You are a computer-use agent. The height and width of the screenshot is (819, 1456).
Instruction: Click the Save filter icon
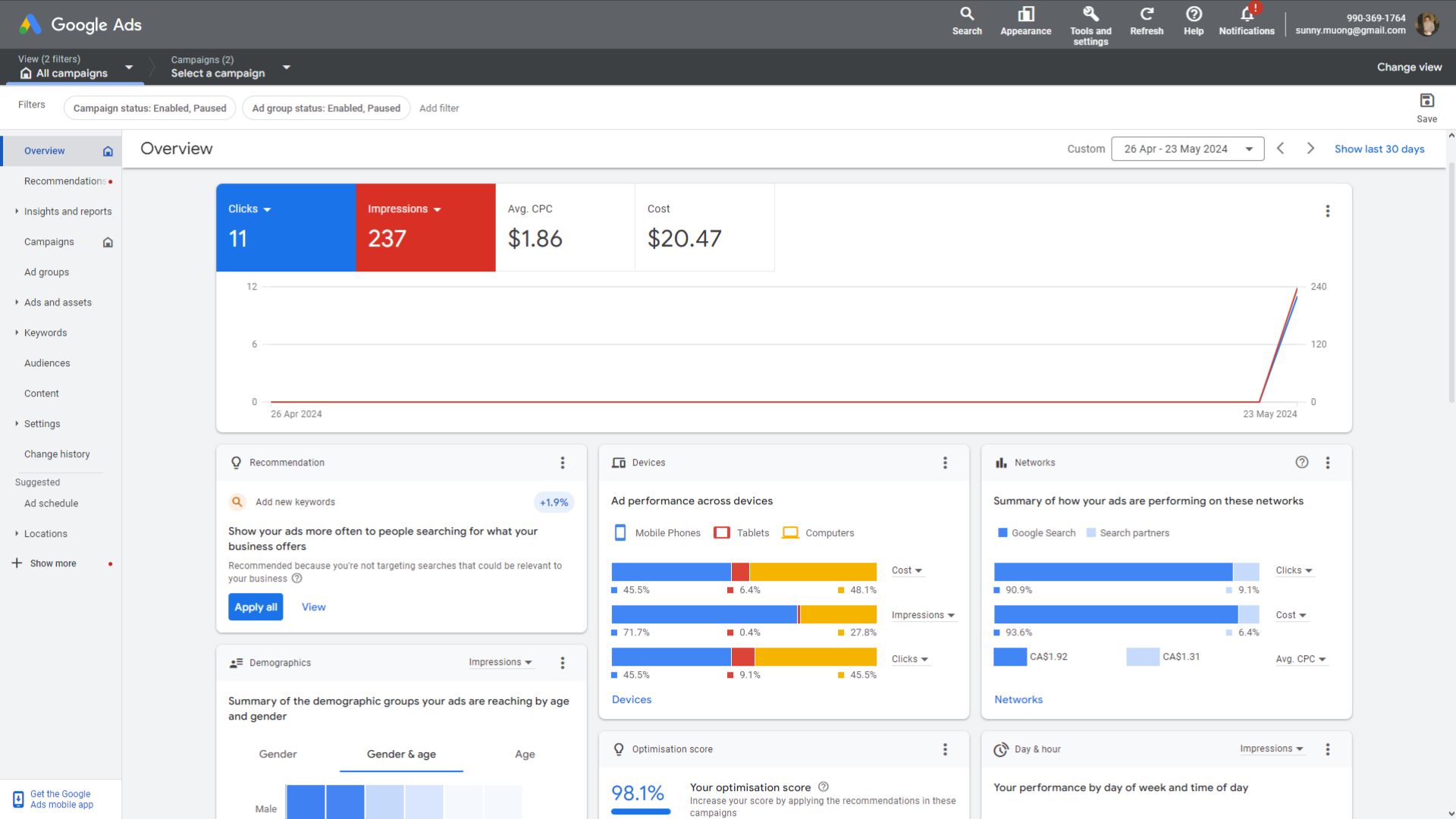(1426, 101)
